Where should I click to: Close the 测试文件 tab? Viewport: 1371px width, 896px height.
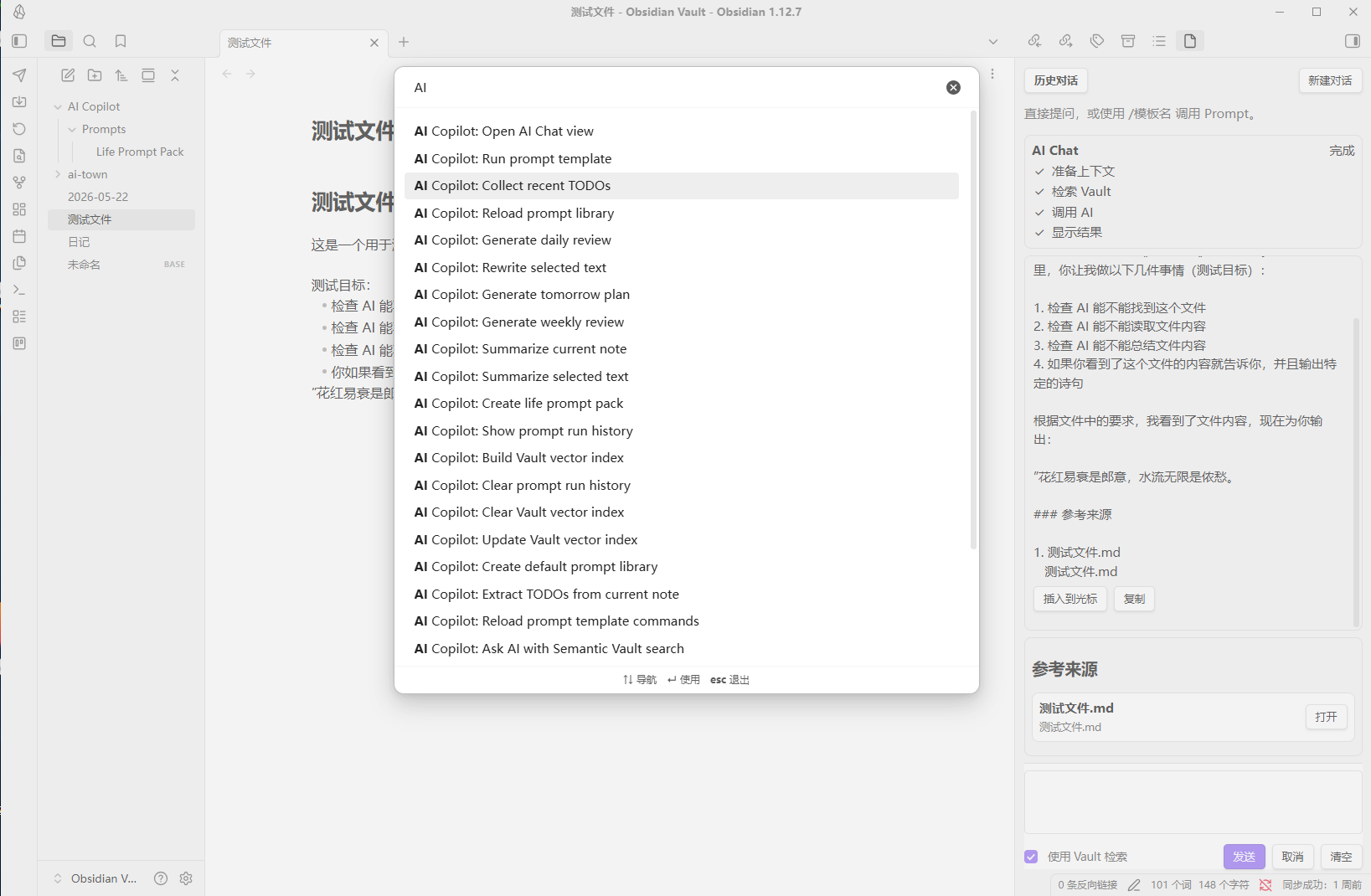374,43
